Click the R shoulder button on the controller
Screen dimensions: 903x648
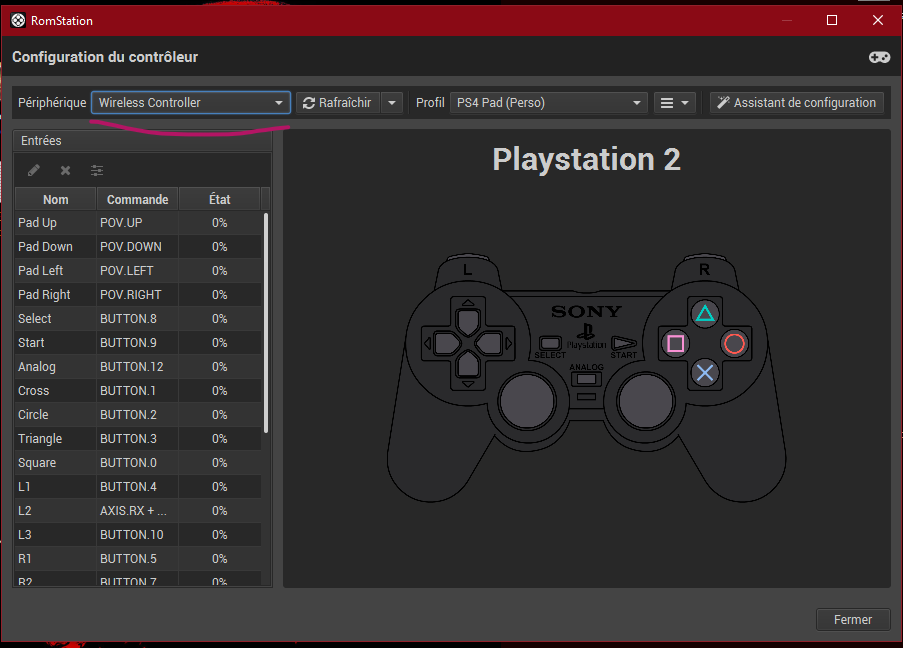tap(704, 270)
